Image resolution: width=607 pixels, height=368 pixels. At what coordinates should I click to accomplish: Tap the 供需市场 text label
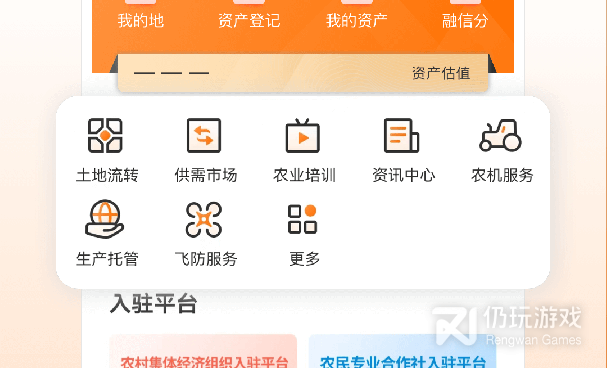(x=206, y=175)
